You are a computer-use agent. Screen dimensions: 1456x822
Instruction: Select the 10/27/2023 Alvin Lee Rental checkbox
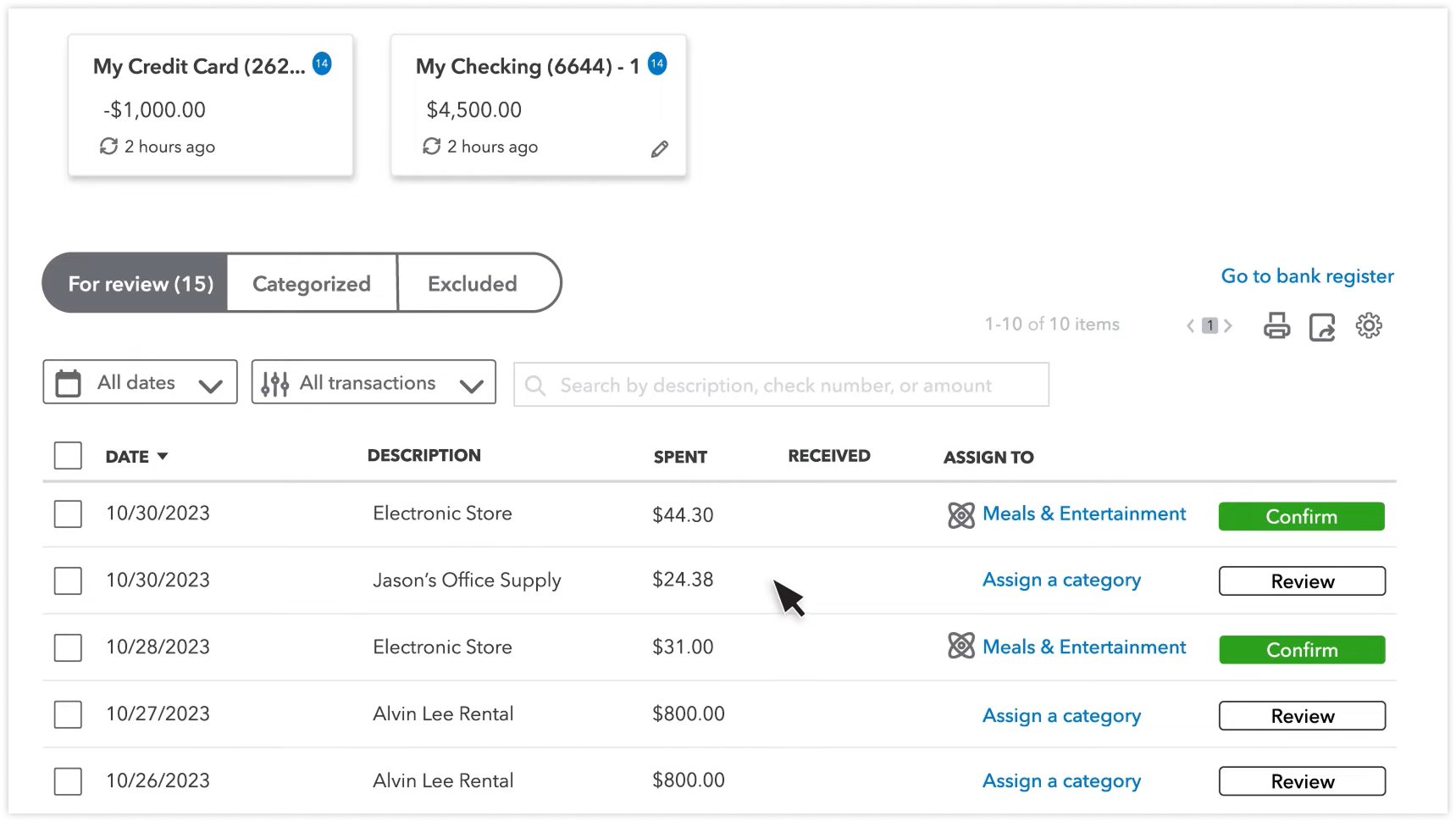pos(68,714)
